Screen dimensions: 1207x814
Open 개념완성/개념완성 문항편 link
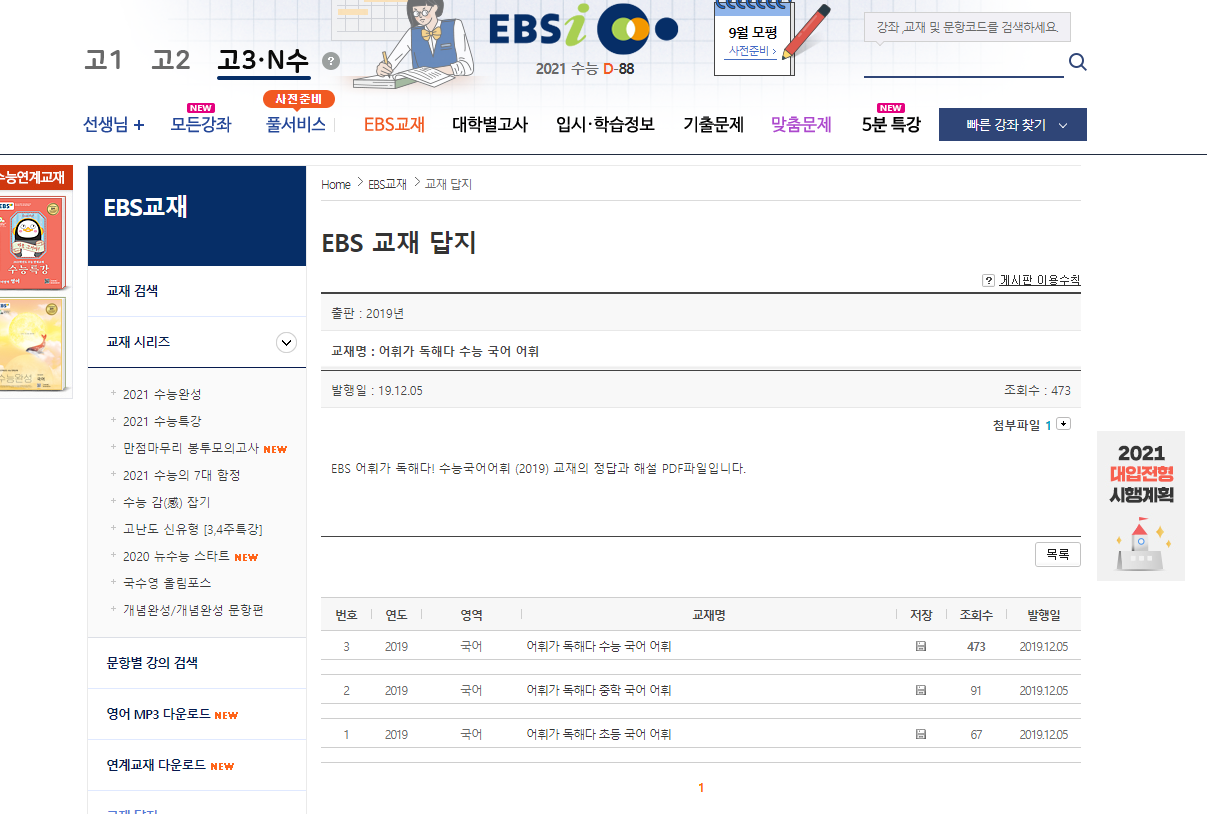coord(193,610)
